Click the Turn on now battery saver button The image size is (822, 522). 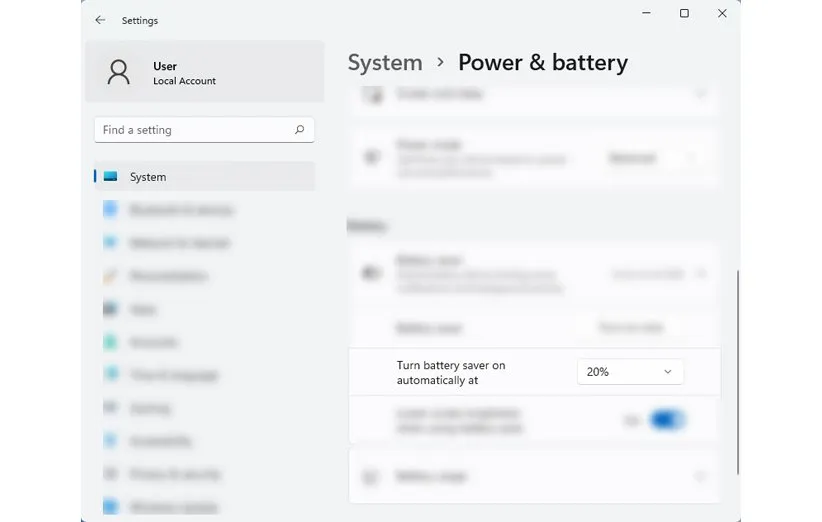pyautogui.click(x=630, y=327)
